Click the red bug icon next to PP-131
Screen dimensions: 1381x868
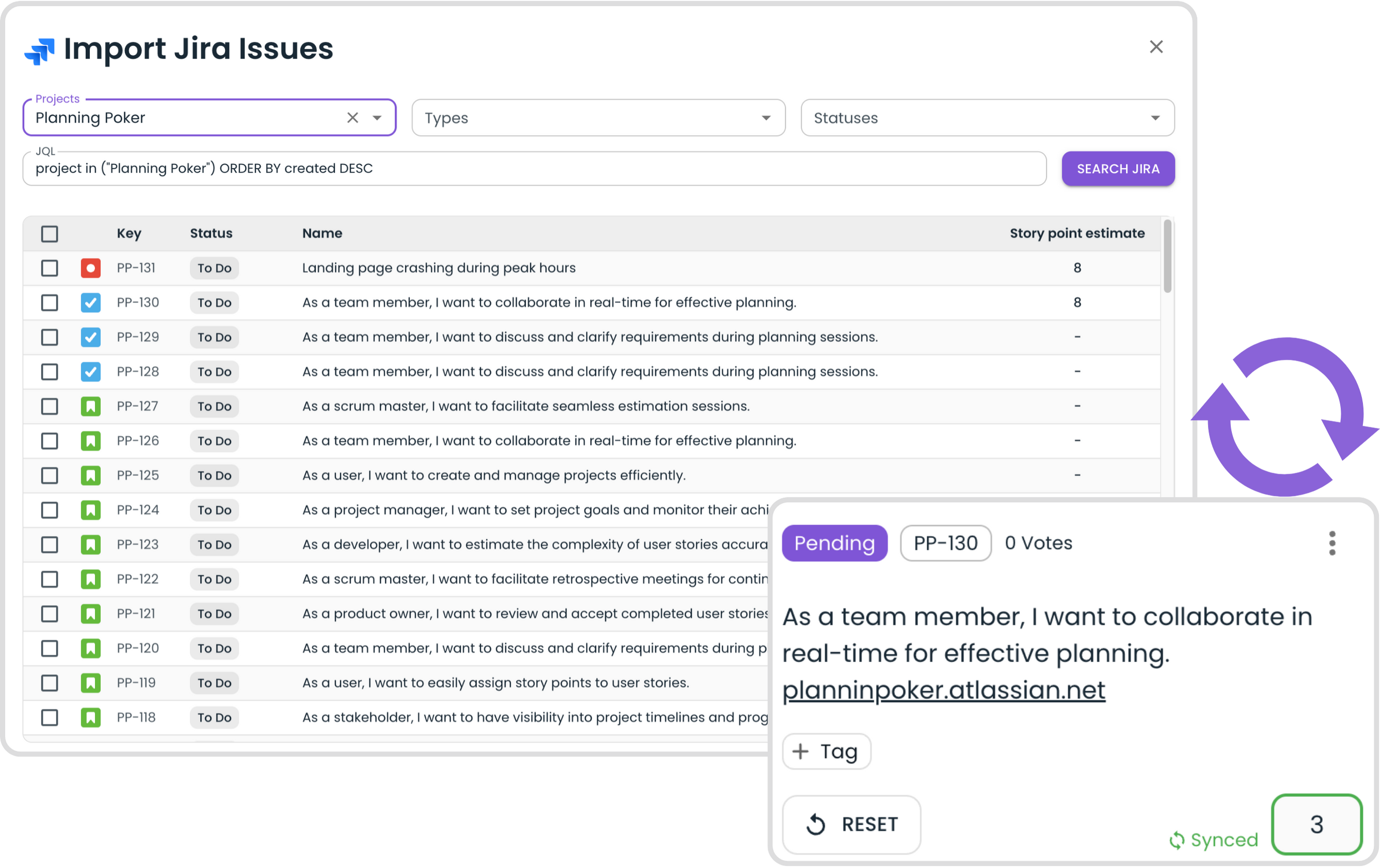[91, 268]
